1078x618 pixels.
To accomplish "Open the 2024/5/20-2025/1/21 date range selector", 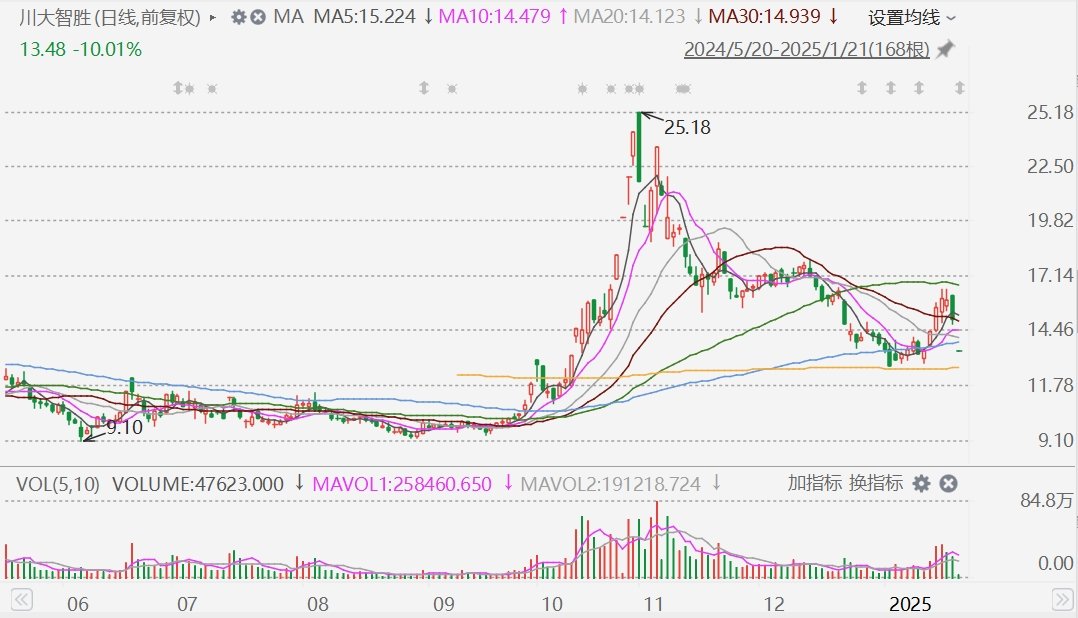I will [806, 49].
